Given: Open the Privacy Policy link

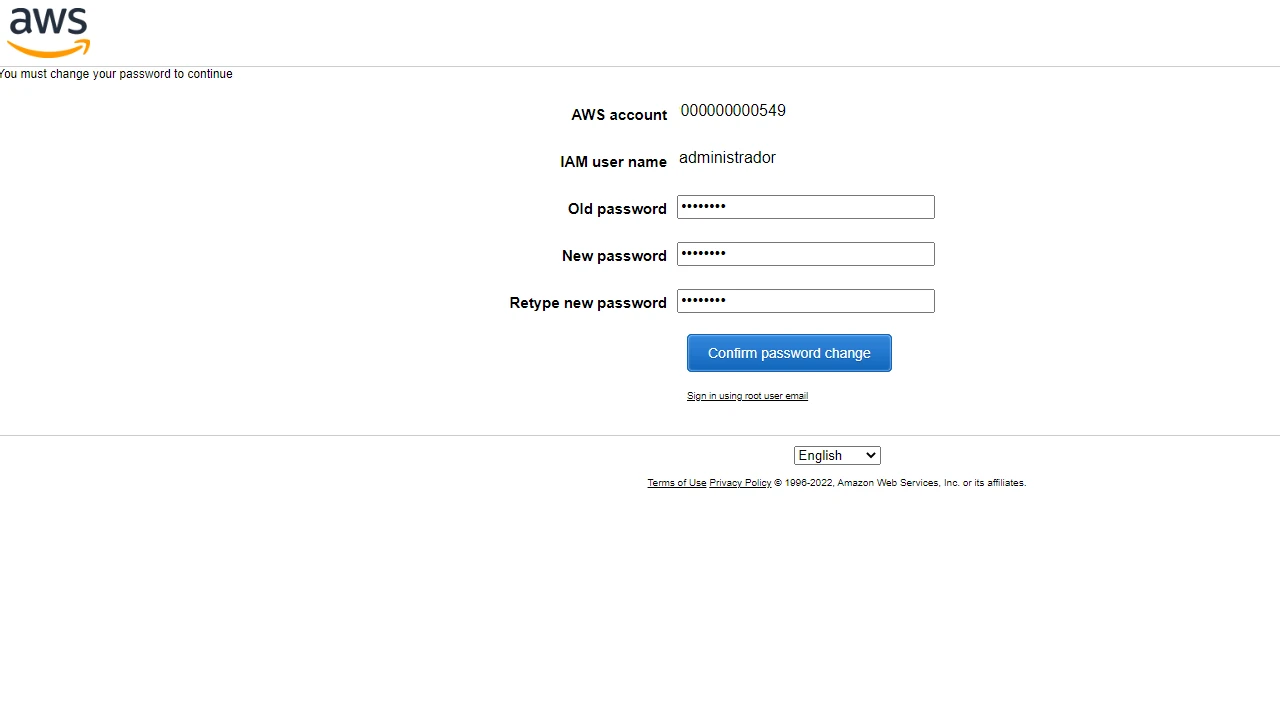Looking at the screenshot, I should (x=740, y=483).
